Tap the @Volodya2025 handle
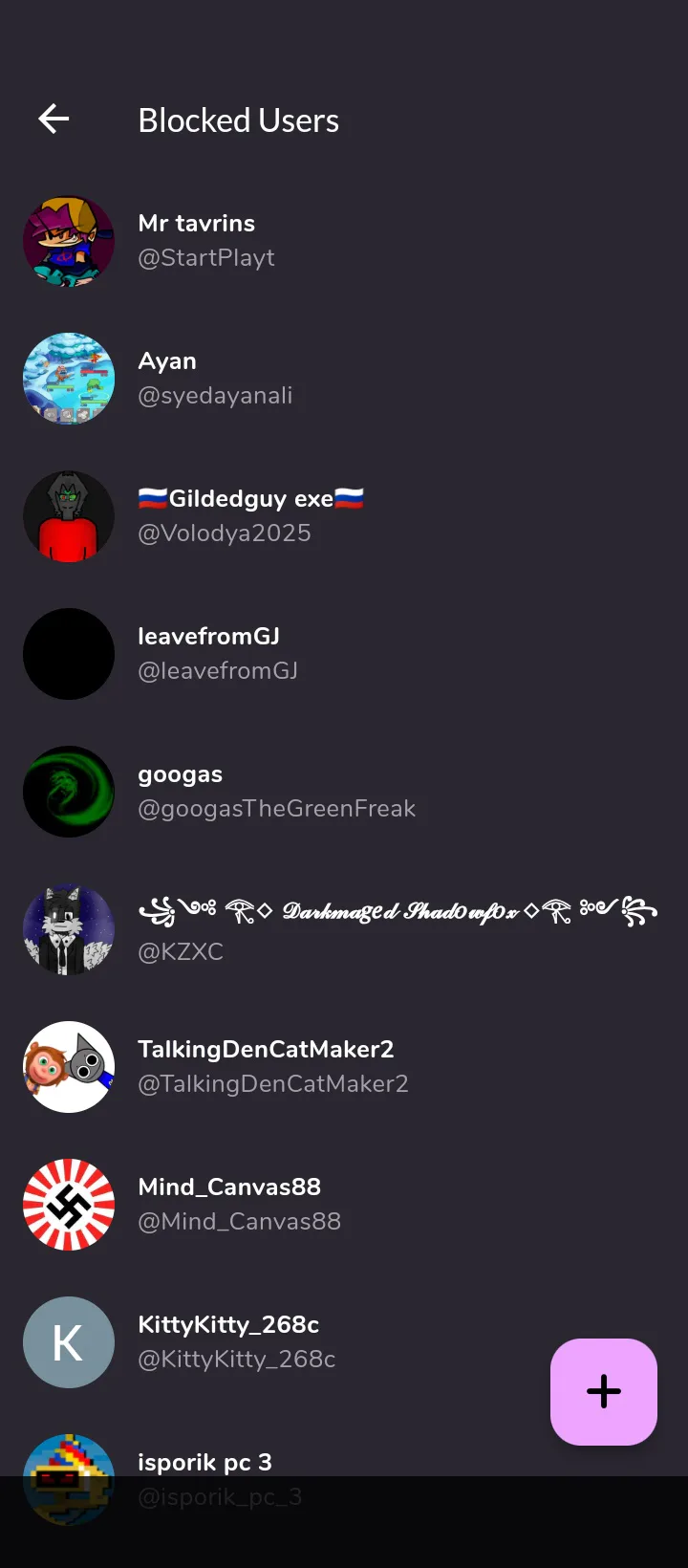 [x=225, y=534]
